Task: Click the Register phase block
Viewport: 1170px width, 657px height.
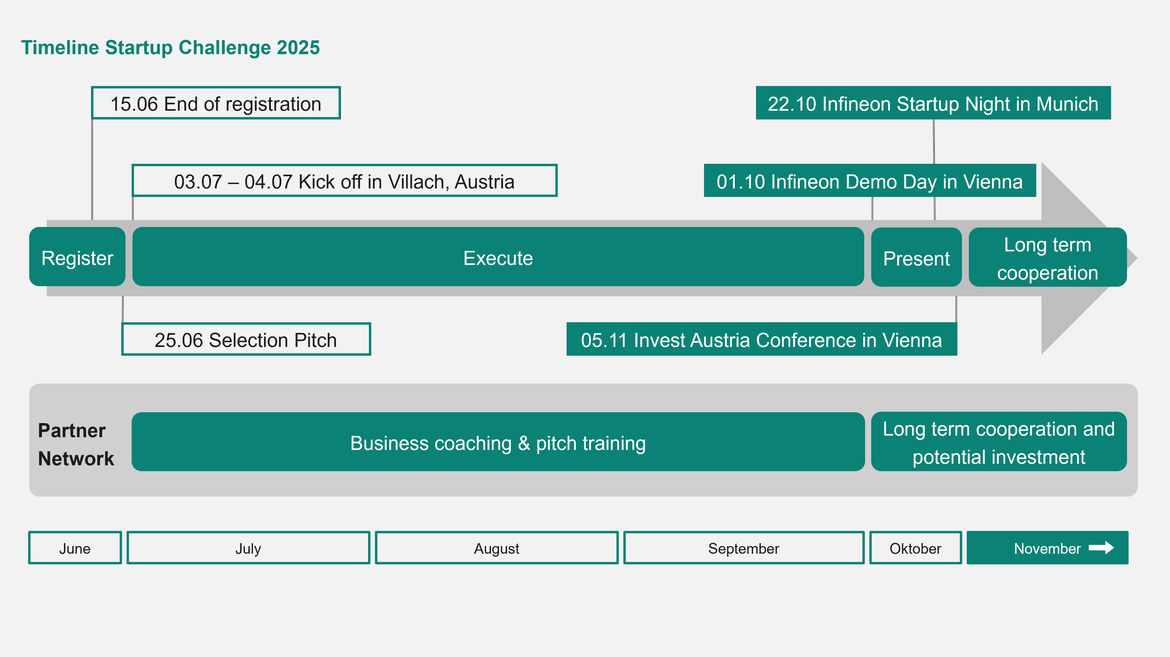Action: click(x=77, y=258)
